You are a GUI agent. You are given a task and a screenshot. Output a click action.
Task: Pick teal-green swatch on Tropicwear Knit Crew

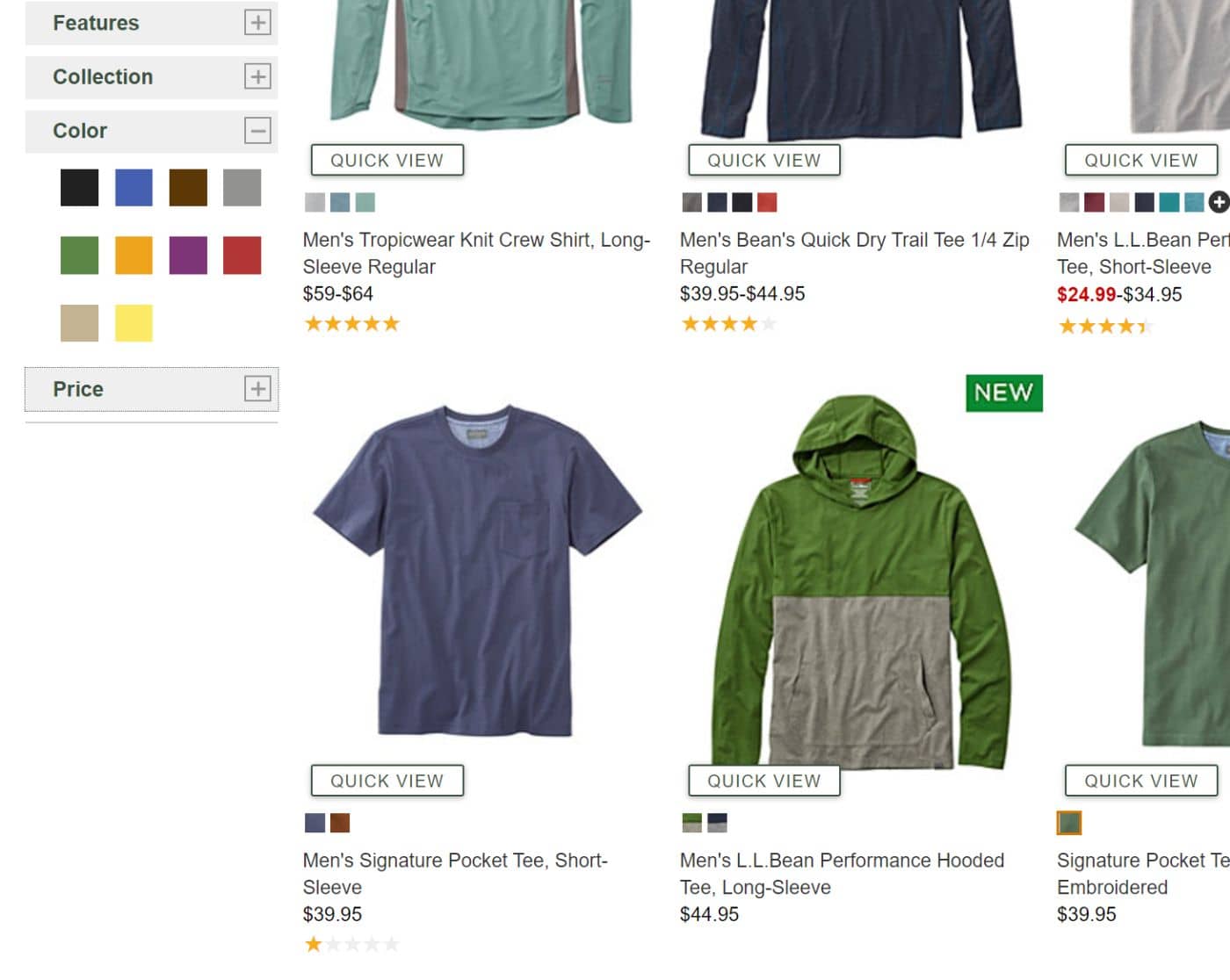[365, 203]
